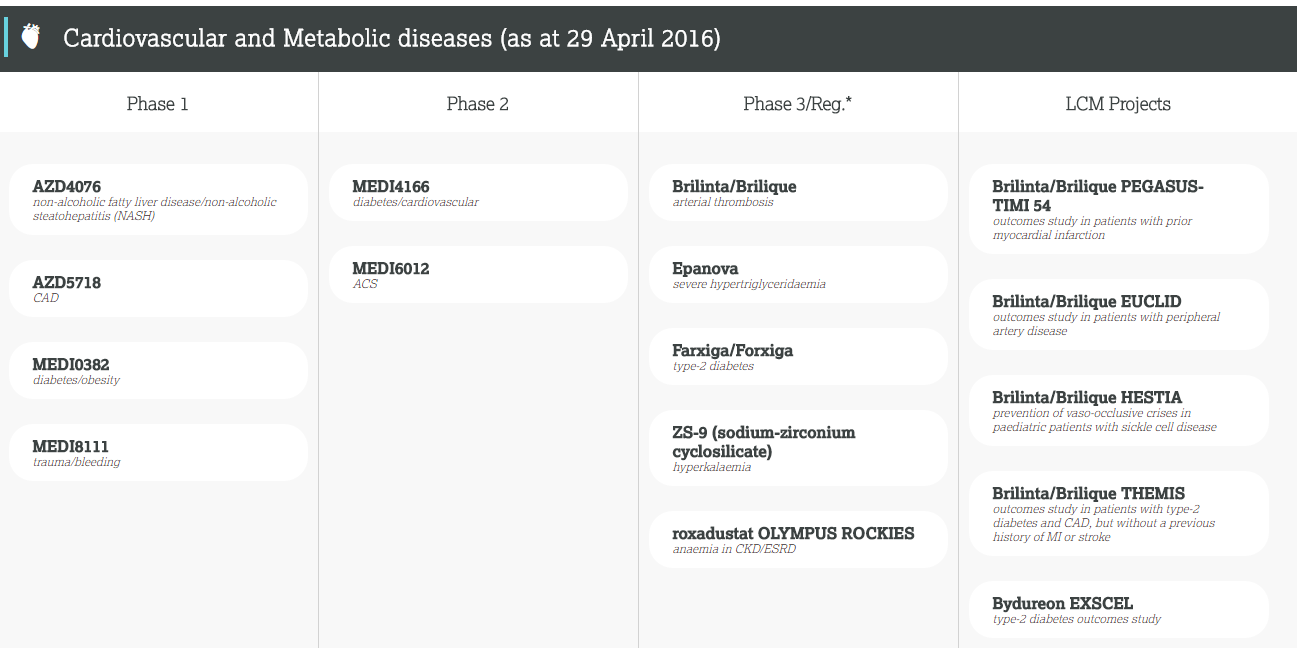Click the Brilinta/Brilique HESTIA card
The width and height of the screenshot is (1297, 648).
pos(1119,410)
